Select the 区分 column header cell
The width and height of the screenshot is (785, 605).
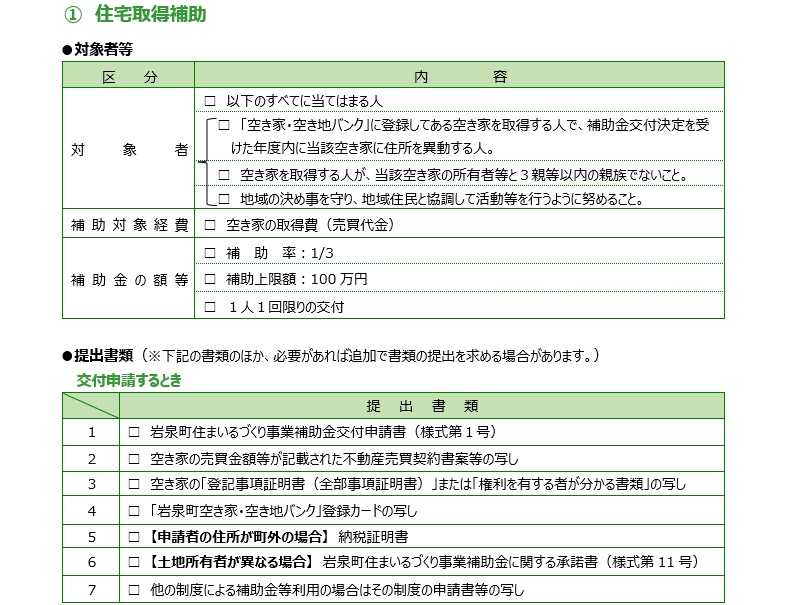129,76
